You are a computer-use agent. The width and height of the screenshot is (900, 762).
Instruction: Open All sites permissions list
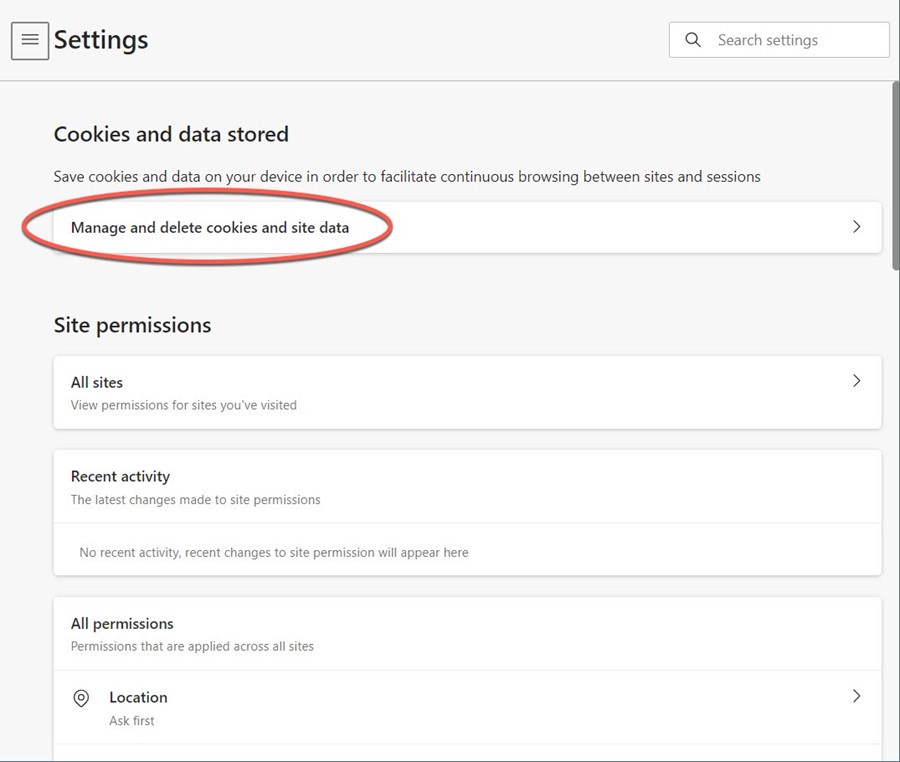pos(467,392)
